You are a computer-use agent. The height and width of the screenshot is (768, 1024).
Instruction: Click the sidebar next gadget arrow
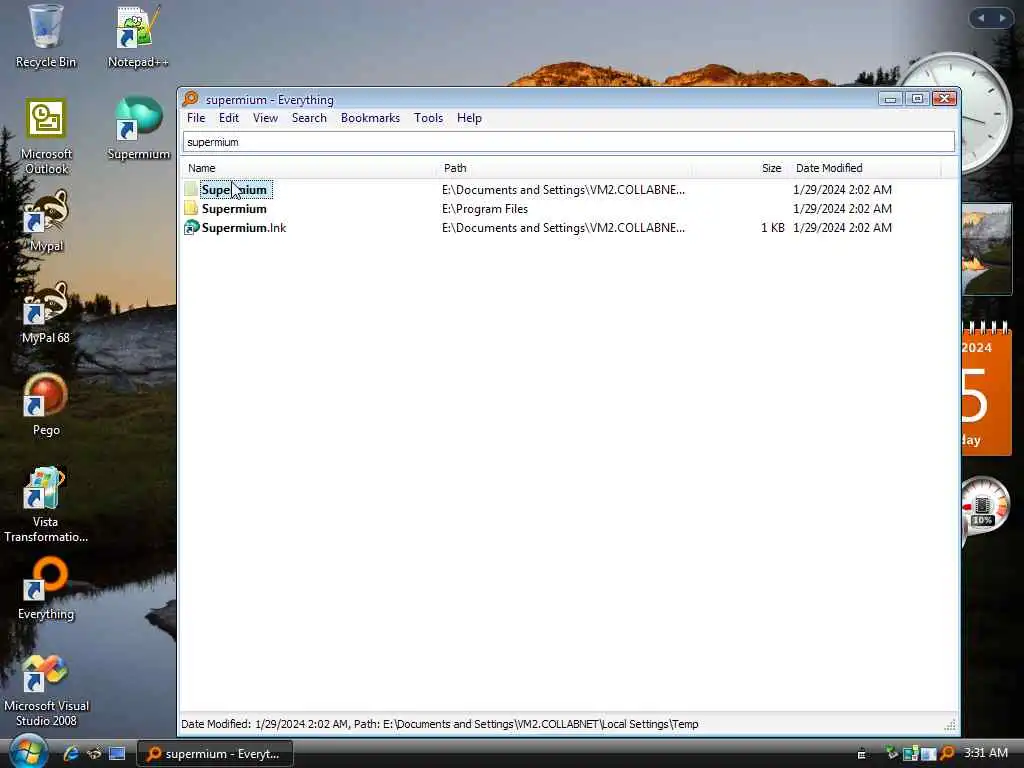tap(1002, 18)
